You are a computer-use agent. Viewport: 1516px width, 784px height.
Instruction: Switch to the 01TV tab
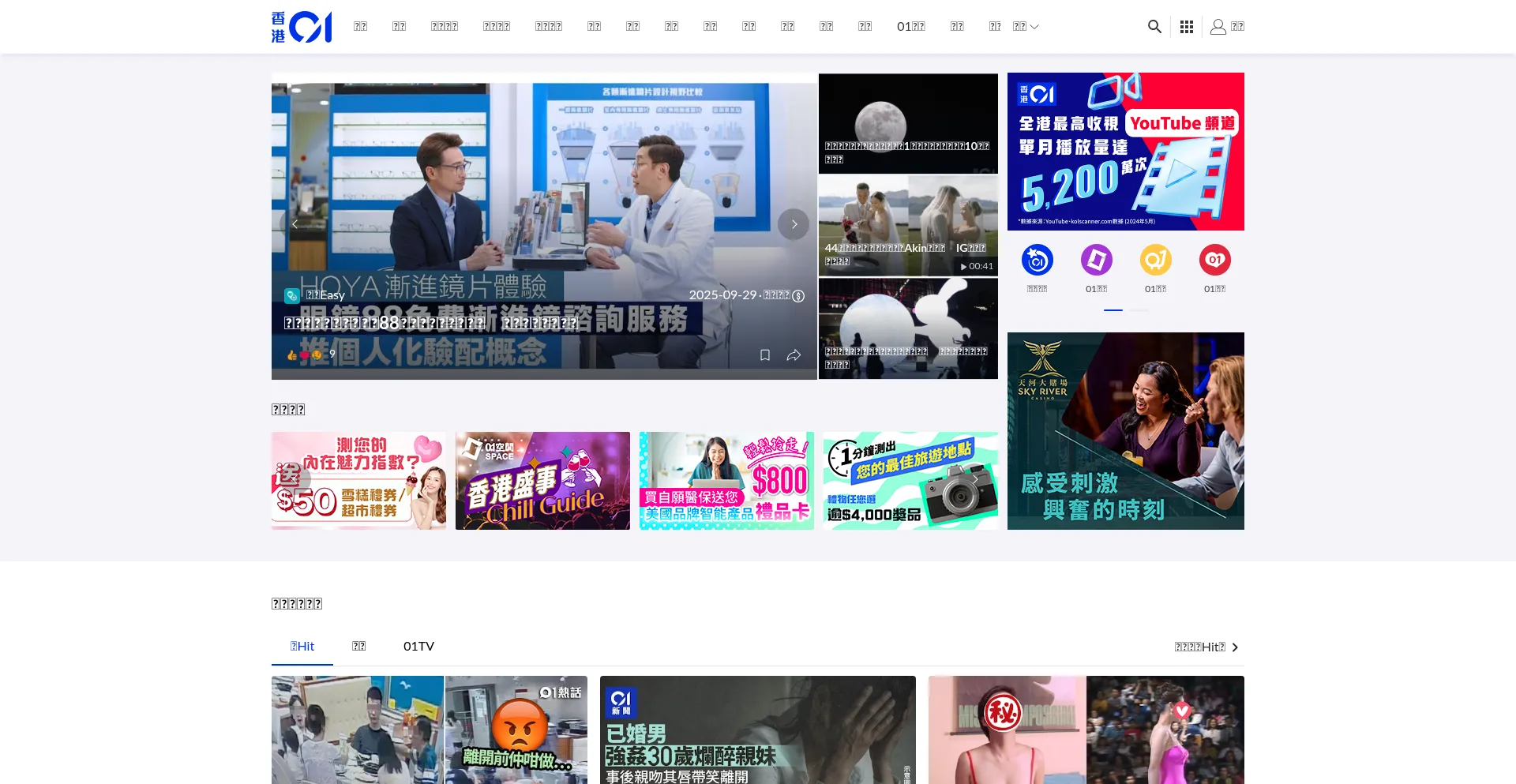coord(418,647)
